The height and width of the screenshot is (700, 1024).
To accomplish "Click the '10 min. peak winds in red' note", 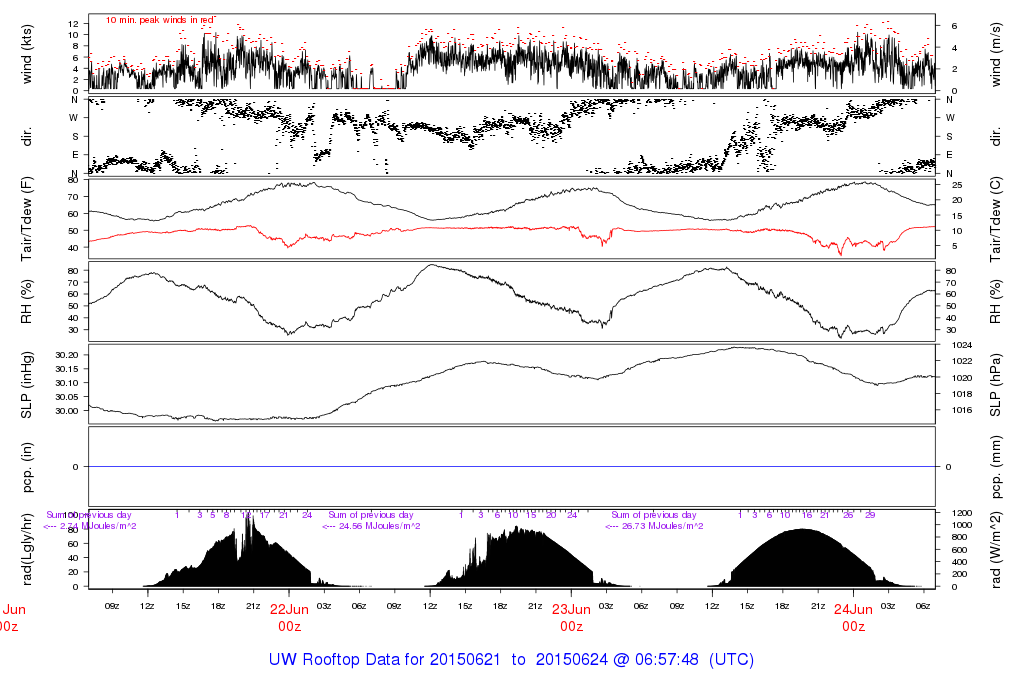I will point(160,20).
